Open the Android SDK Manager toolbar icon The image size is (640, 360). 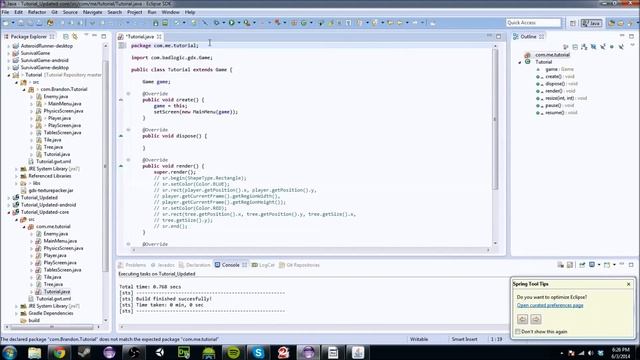pyautogui.click(x=156, y=23)
